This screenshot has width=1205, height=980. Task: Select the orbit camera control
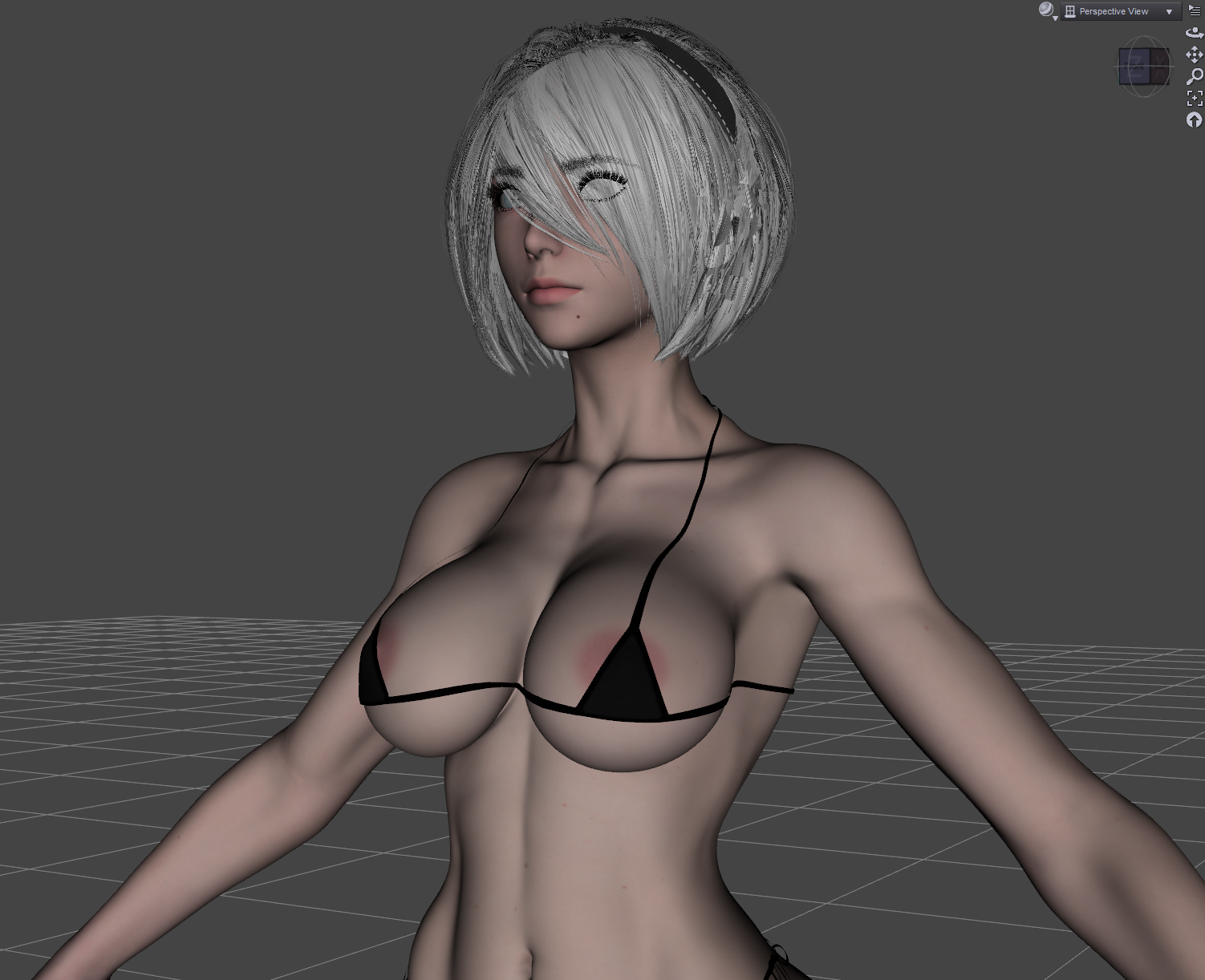click(1195, 33)
